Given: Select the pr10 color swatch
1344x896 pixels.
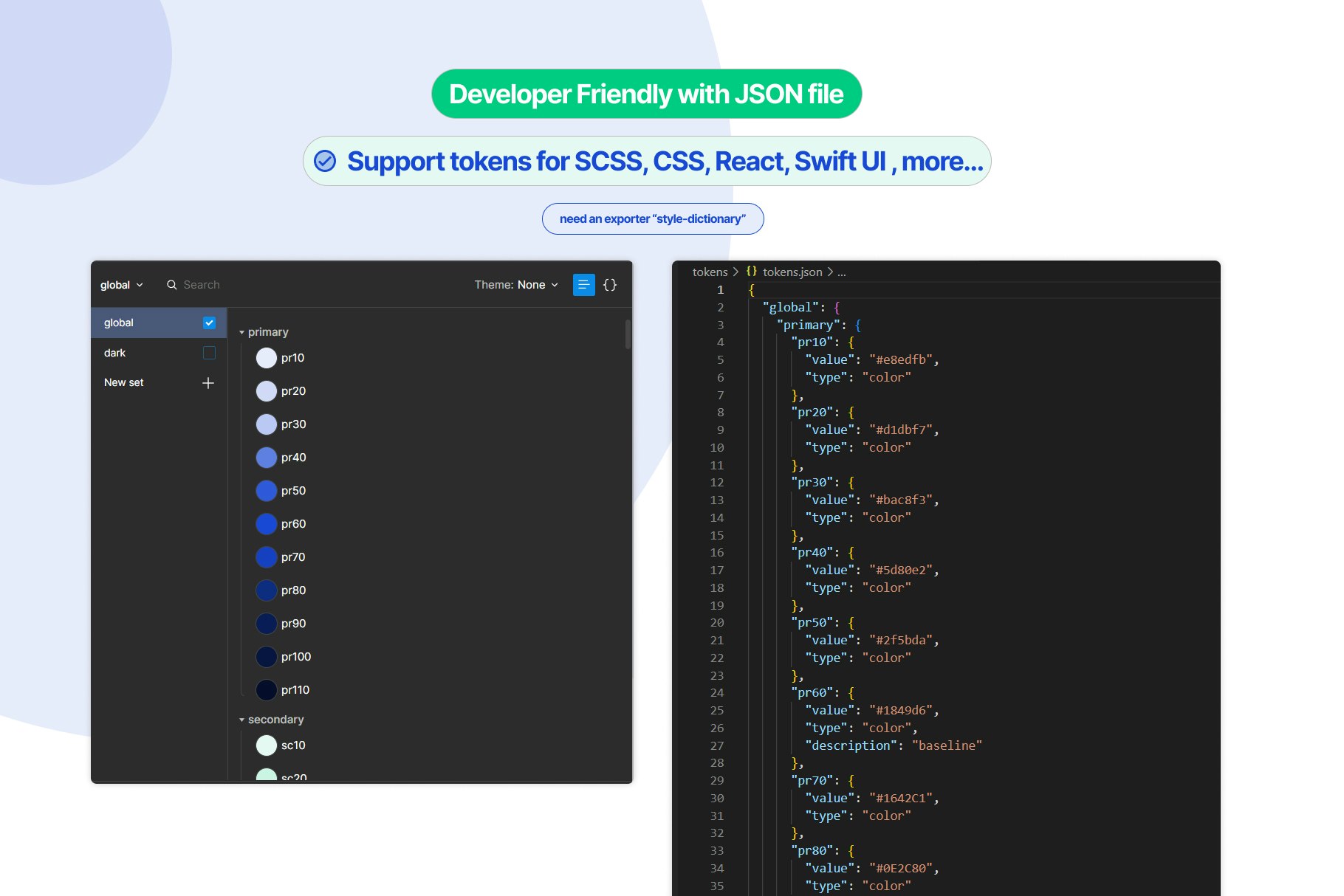Looking at the screenshot, I should click(x=267, y=358).
